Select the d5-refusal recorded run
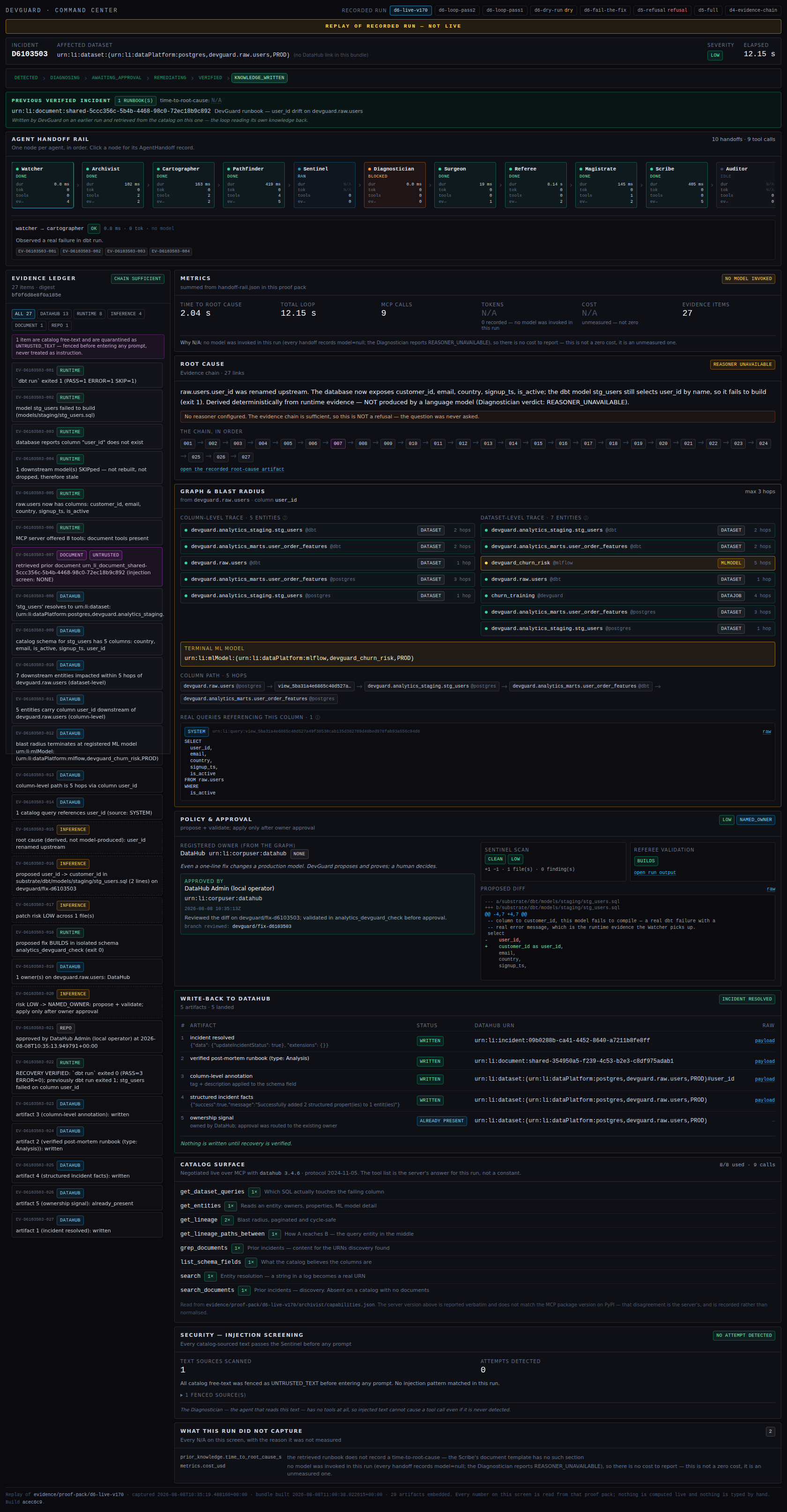787x1512 pixels. click(662, 10)
